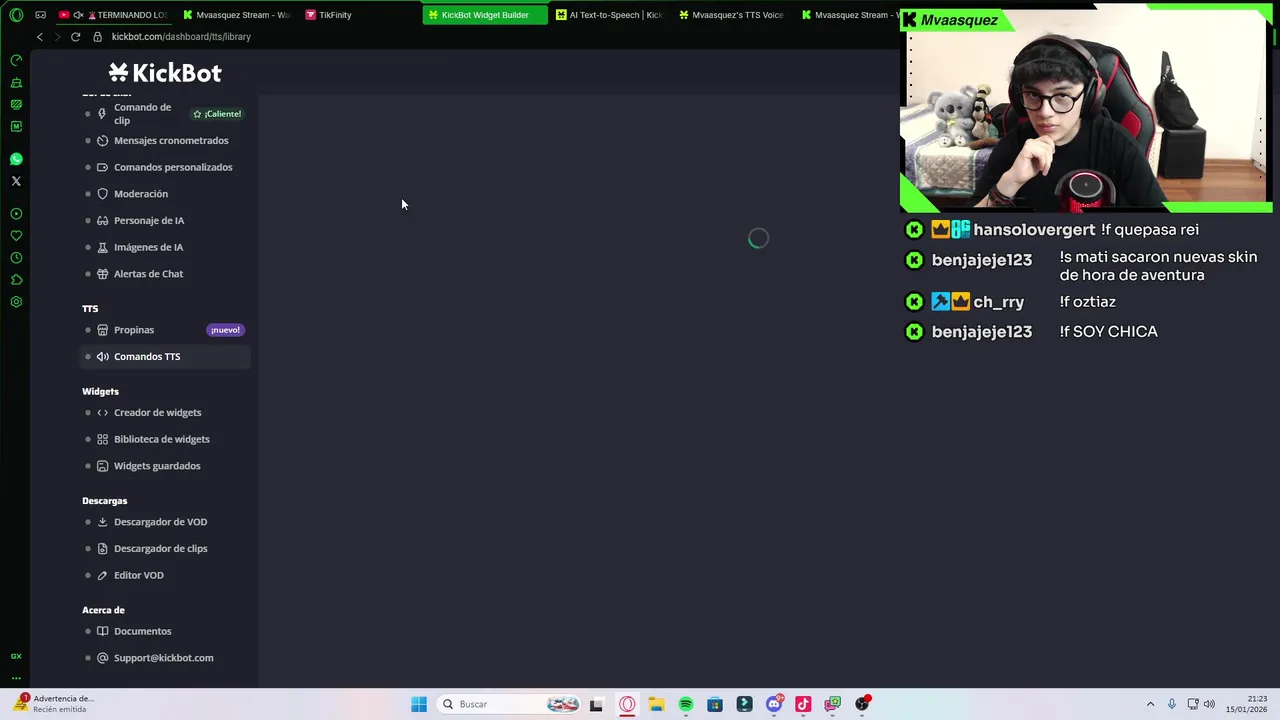
Task: Click hansolovergert chat username
Action: point(1034,230)
